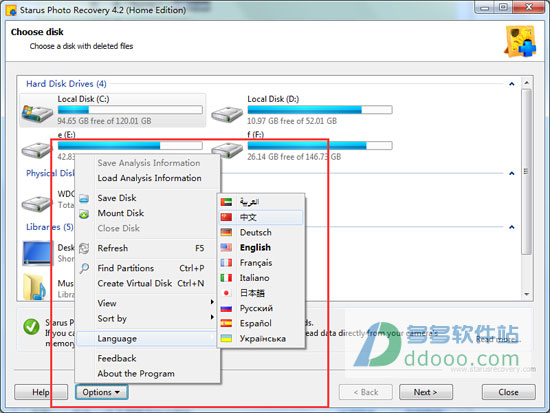This screenshot has height=413, width=550.
Task: Collapse the Hard Disk Drives group
Action: point(512,84)
